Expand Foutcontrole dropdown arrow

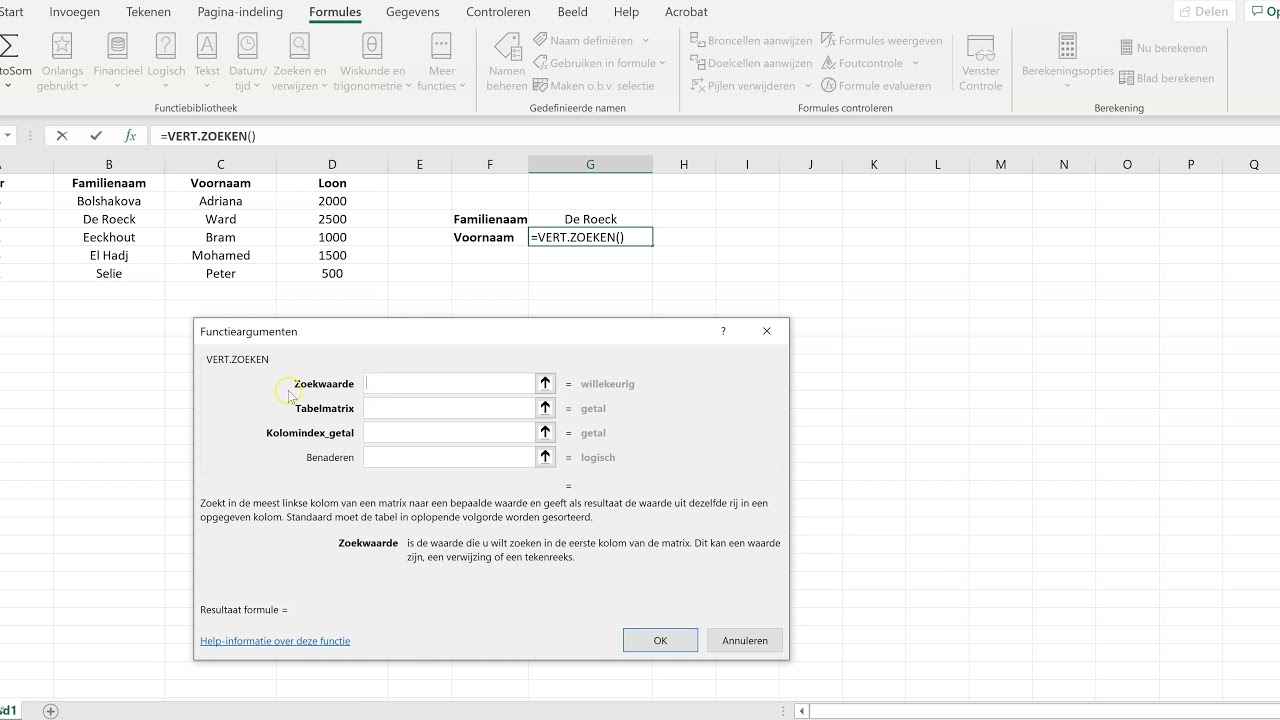coord(915,63)
